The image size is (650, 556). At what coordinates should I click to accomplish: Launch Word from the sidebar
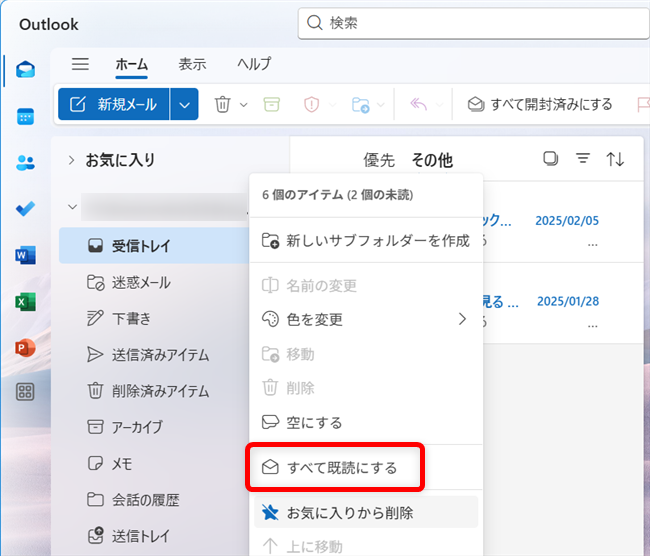coord(26,255)
